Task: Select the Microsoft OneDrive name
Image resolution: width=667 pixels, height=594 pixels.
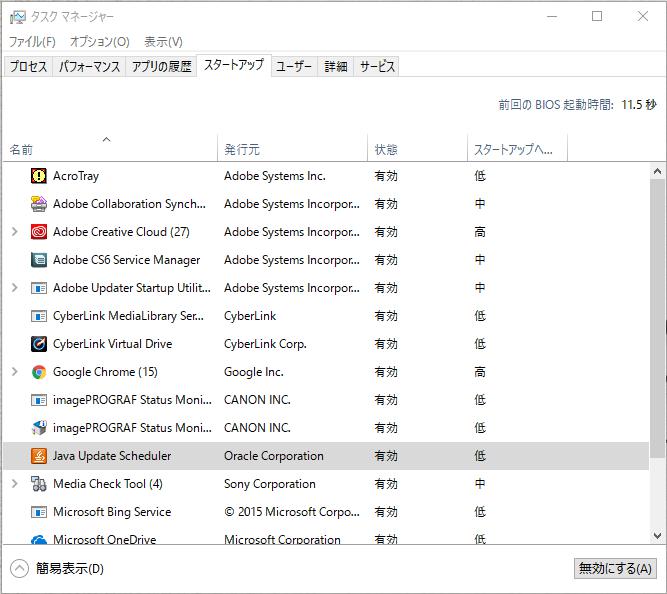Action: coord(105,539)
